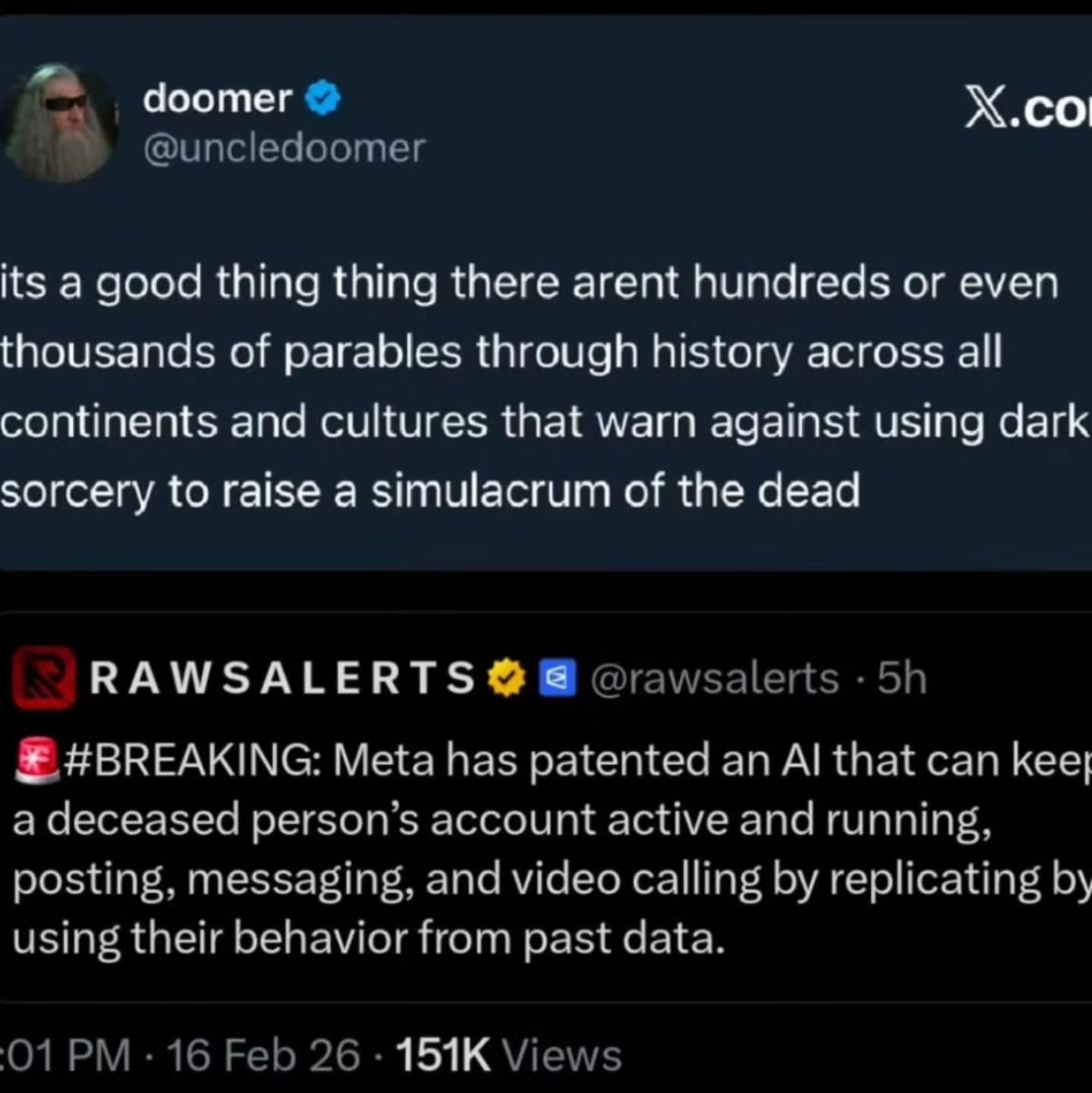Open the @uncledoomer handle link

coord(284,148)
